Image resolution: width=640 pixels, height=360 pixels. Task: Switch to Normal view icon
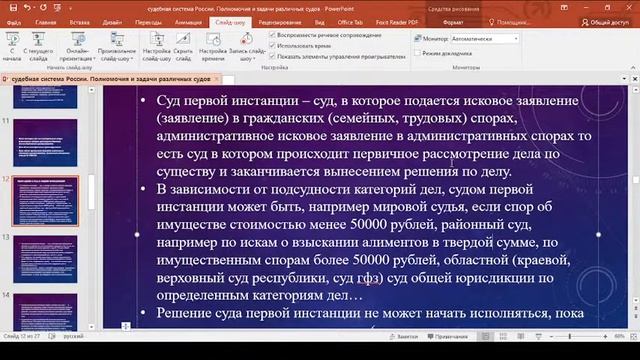tap(485, 336)
